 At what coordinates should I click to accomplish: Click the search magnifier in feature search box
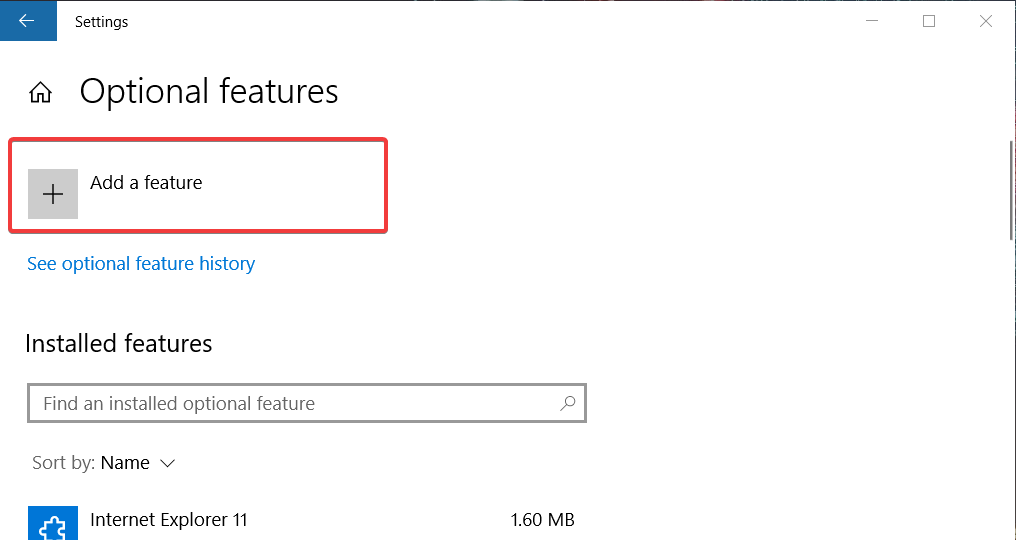(x=568, y=403)
